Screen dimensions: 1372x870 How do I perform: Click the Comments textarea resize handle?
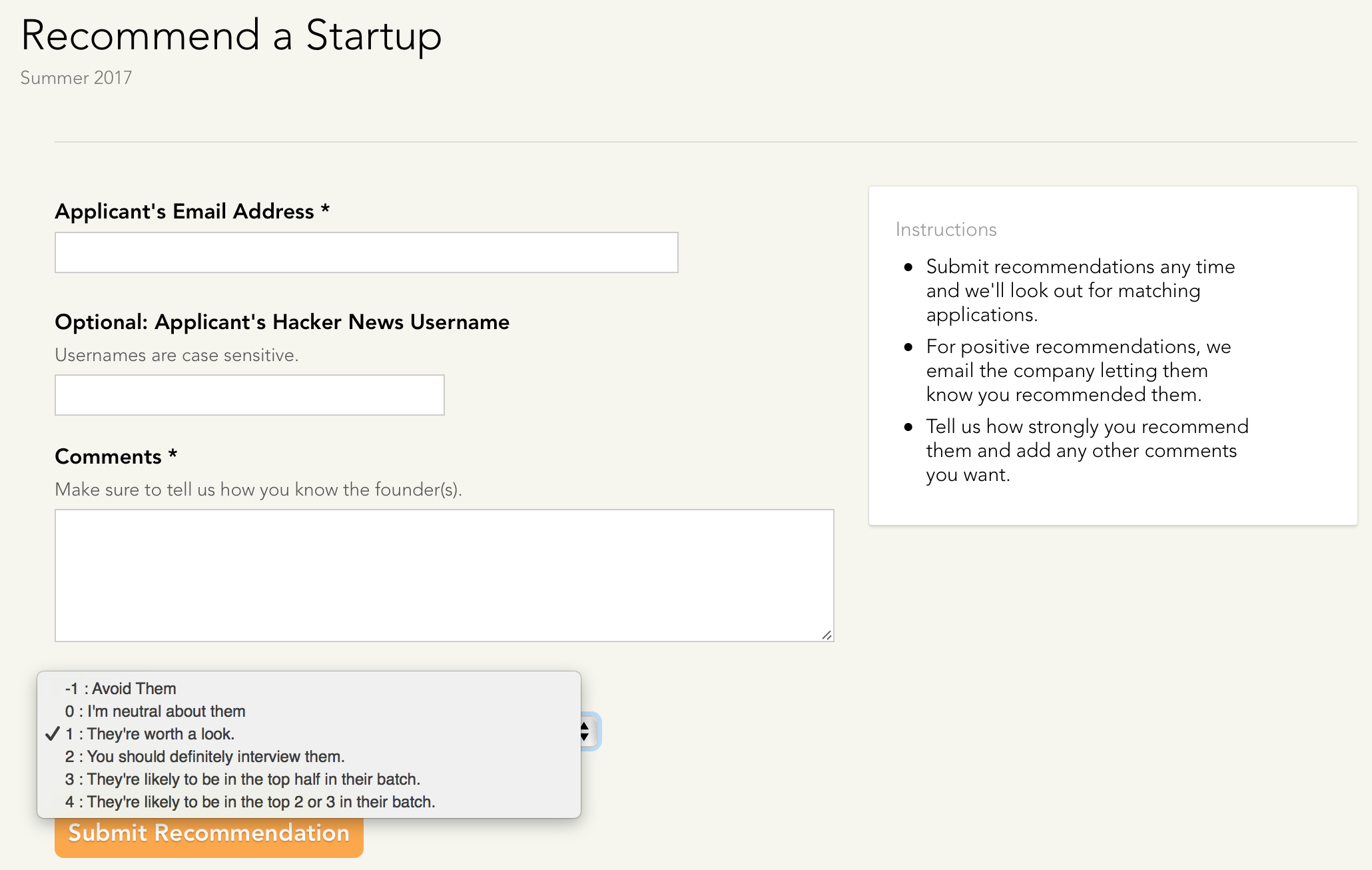827,635
